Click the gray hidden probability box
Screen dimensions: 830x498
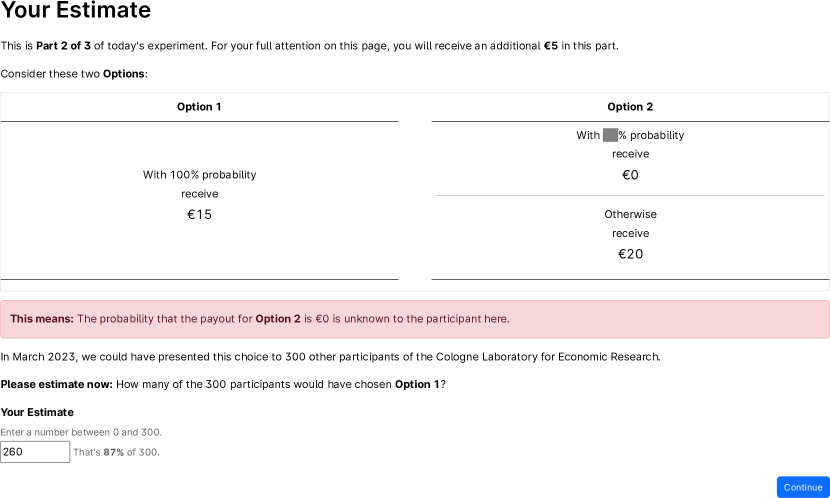click(610, 135)
